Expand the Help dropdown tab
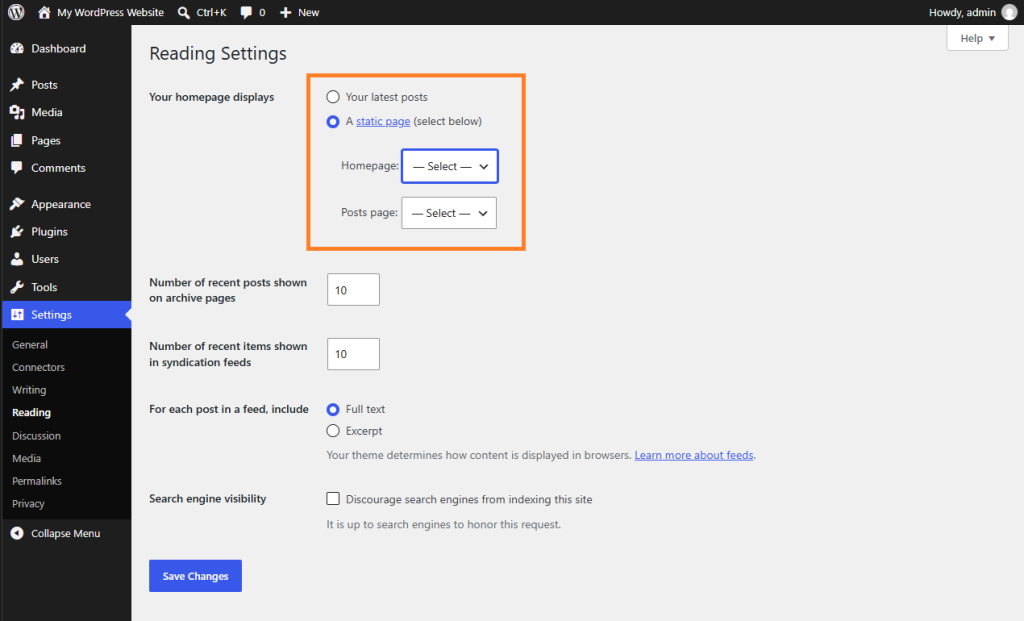Image resolution: width=1024 pixels, height=621 pixels. point(978,39)
